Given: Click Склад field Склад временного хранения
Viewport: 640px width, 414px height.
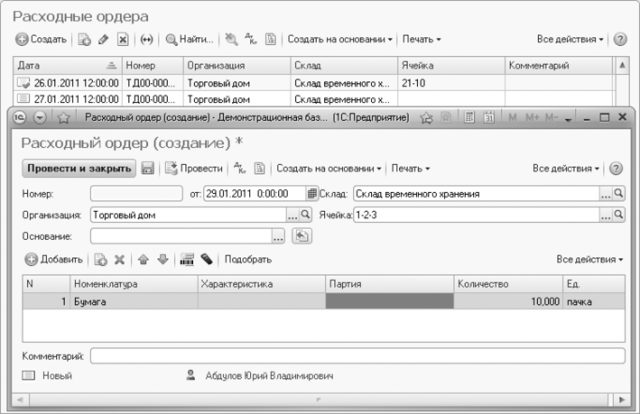Looking at the screenshot, I should coord(476,194).
